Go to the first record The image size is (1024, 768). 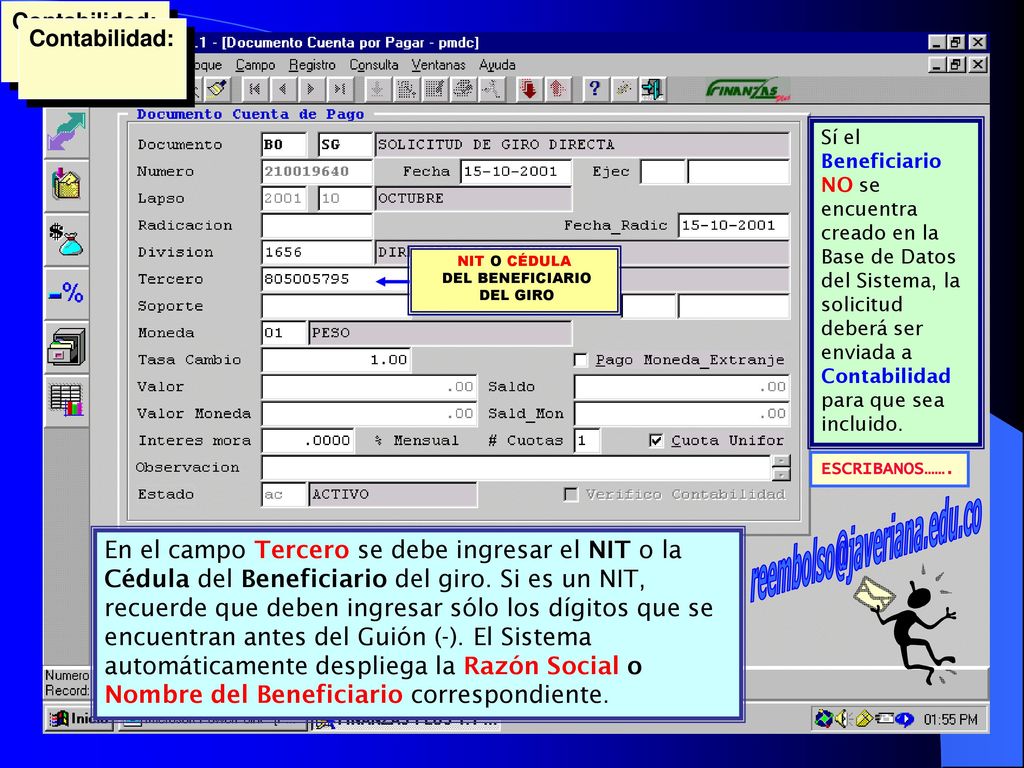click(255, 89)
